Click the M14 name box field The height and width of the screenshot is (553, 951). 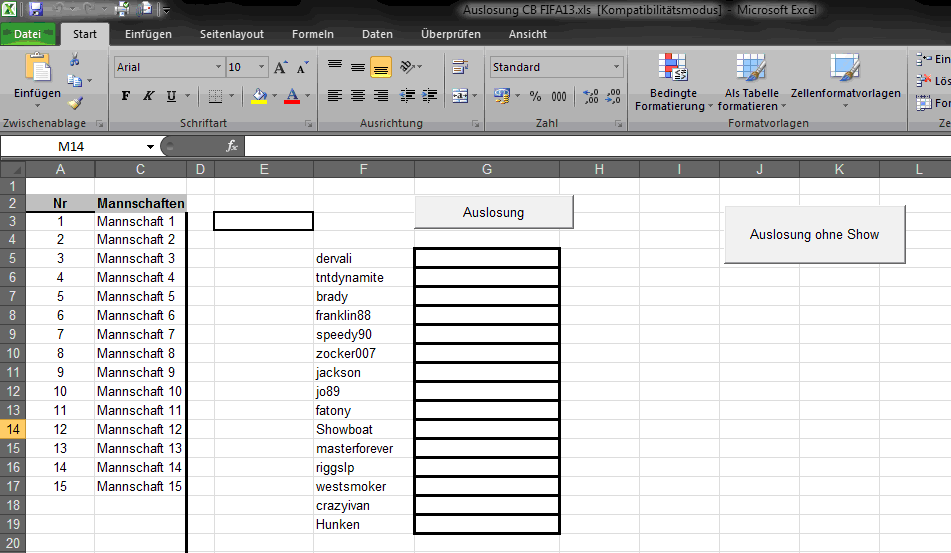point(72,147)
